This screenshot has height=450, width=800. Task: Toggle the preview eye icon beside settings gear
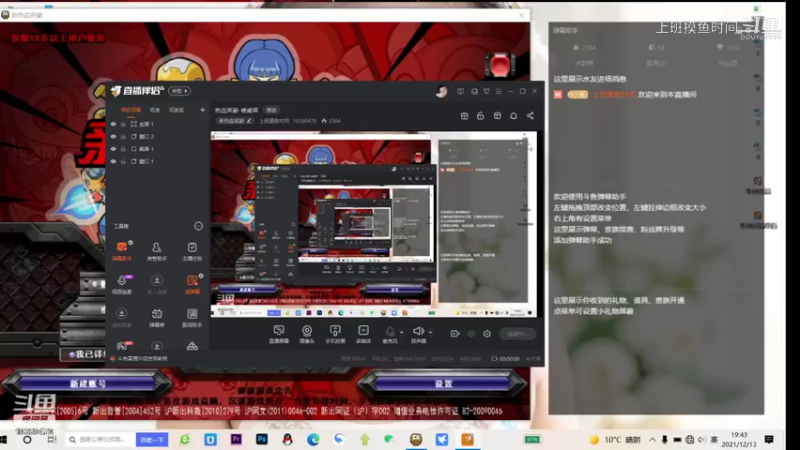[471, 334]
